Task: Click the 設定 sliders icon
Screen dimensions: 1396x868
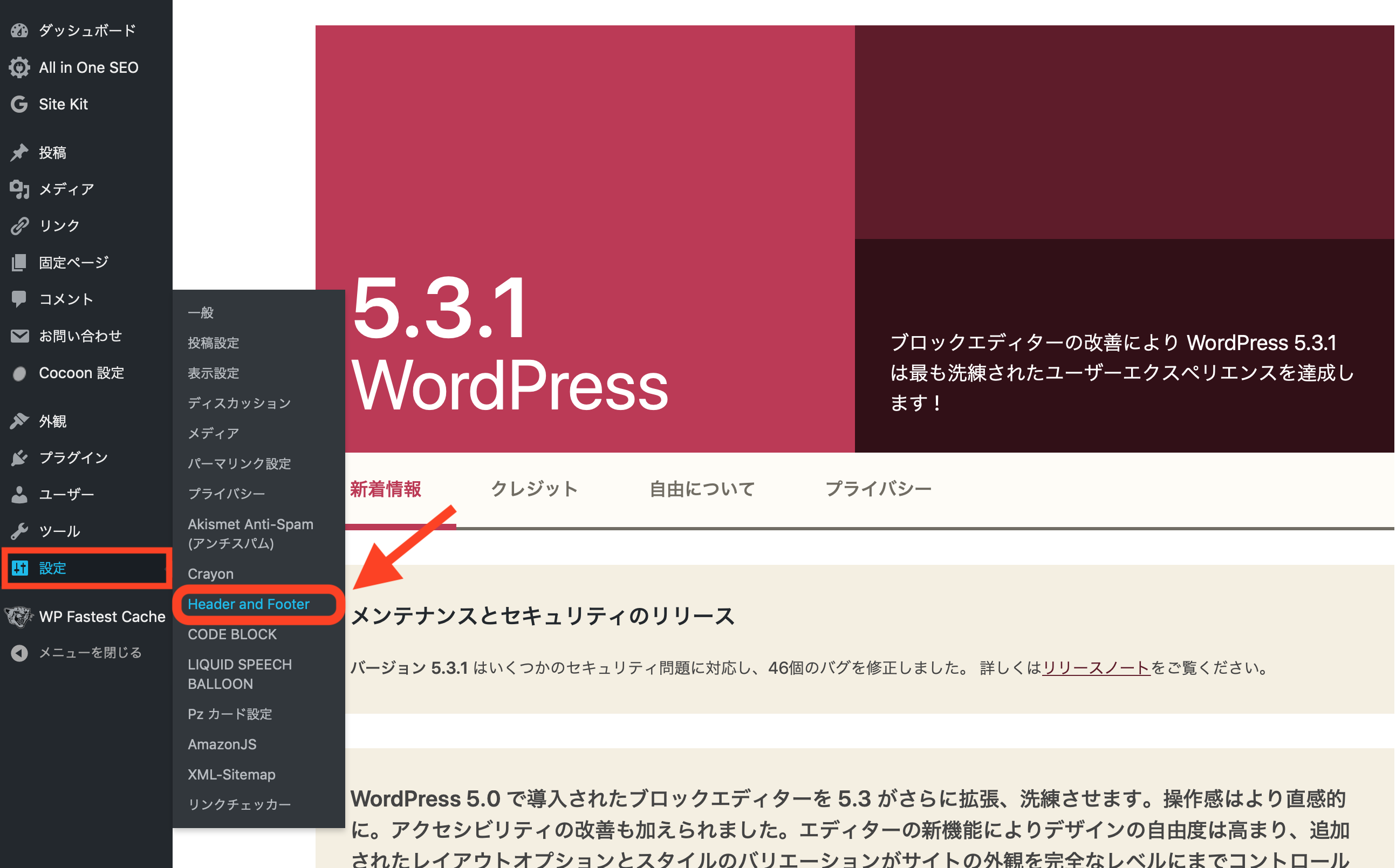Action: click(20, 568)
